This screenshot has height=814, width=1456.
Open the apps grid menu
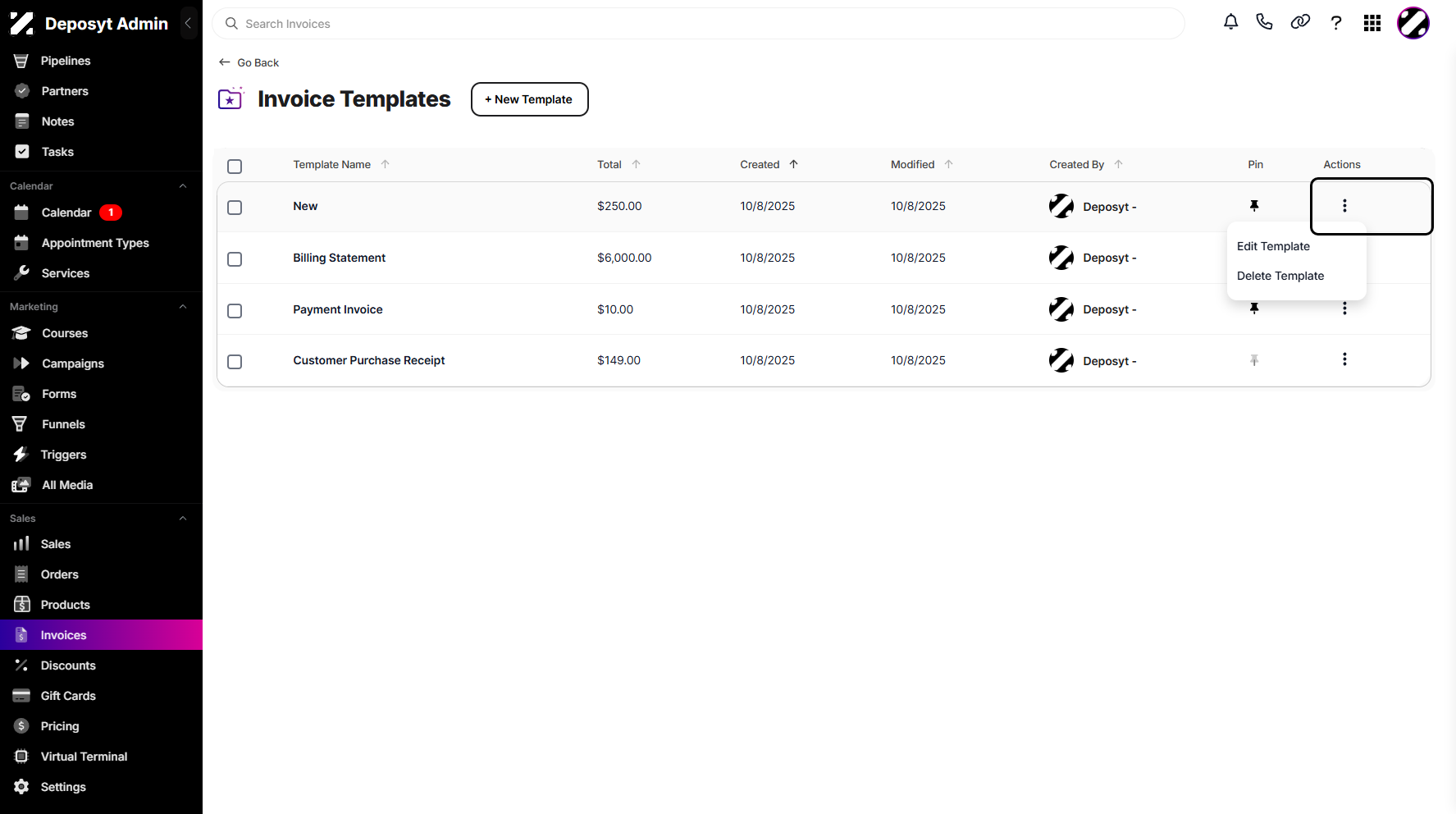tap(1372, 23)
